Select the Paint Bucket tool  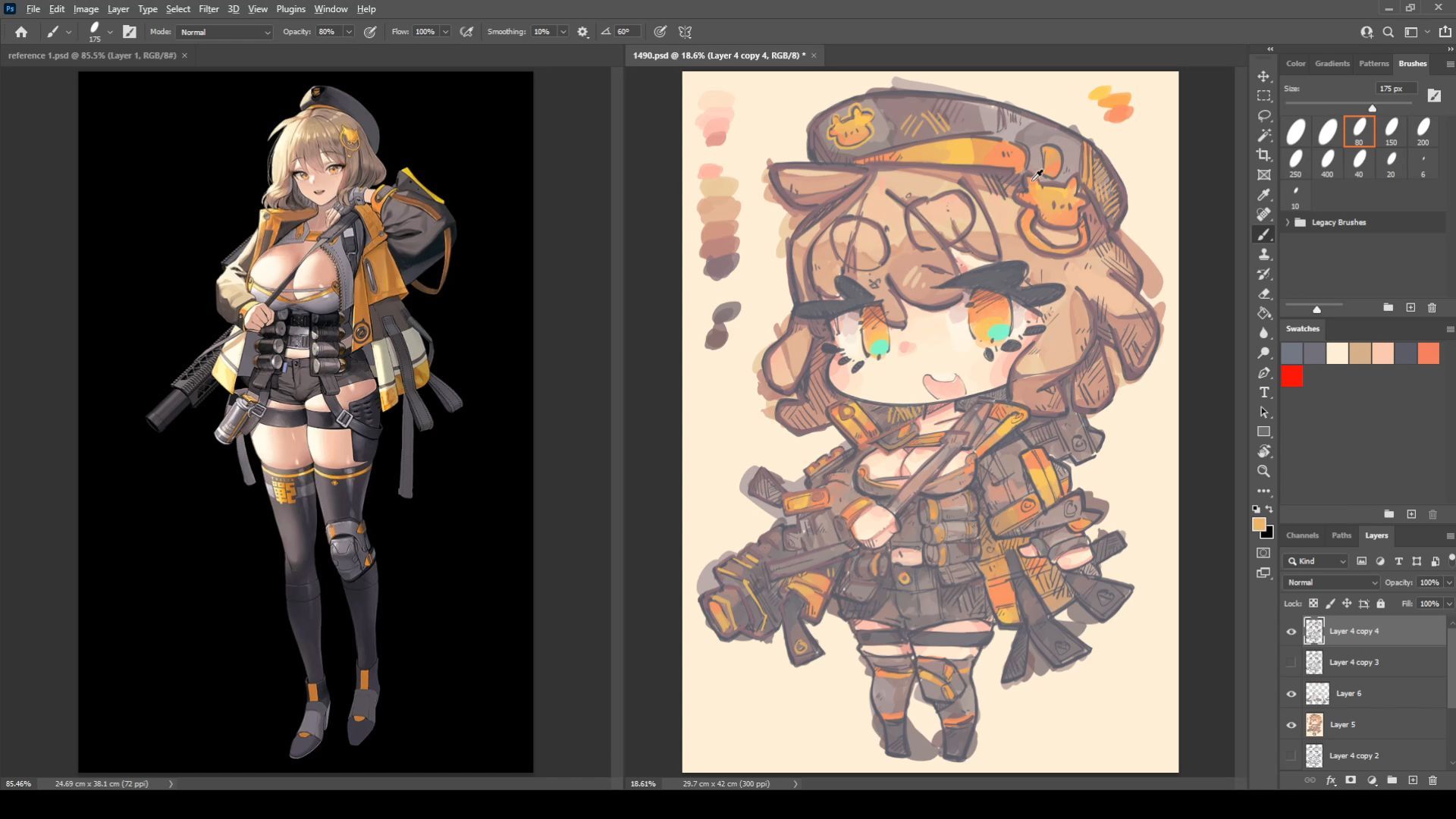pos(1263,313)
